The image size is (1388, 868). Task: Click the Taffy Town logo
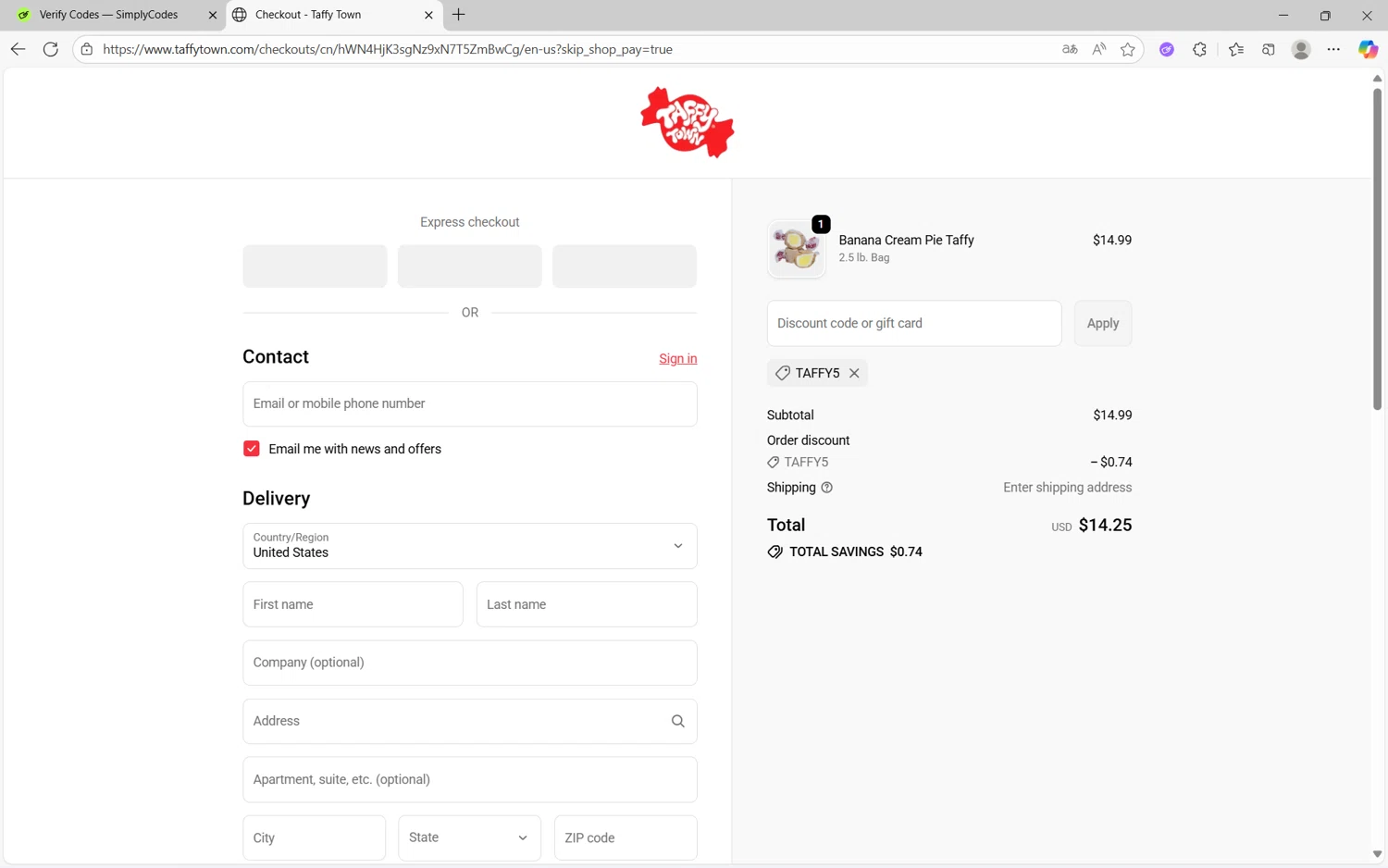point(688,122)
